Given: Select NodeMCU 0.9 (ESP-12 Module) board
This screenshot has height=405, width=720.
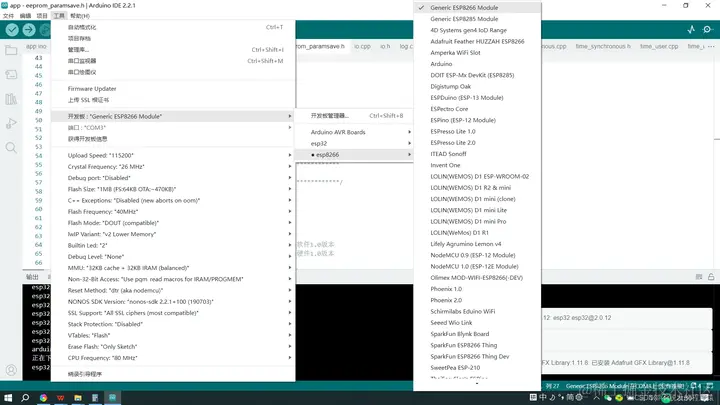Looking at the screenshot, I should coord(477,255).
